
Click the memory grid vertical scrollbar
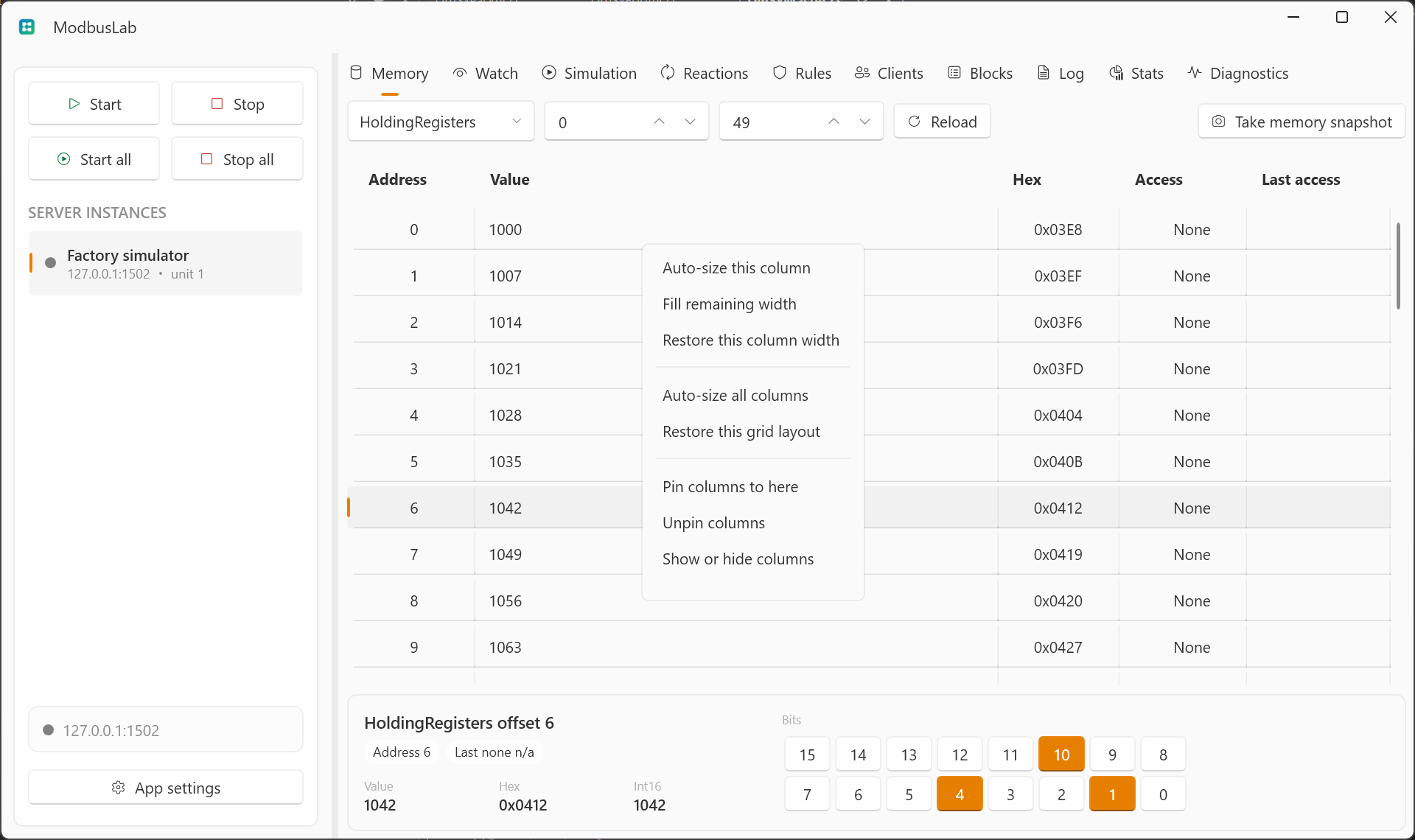pos(1398,265)
